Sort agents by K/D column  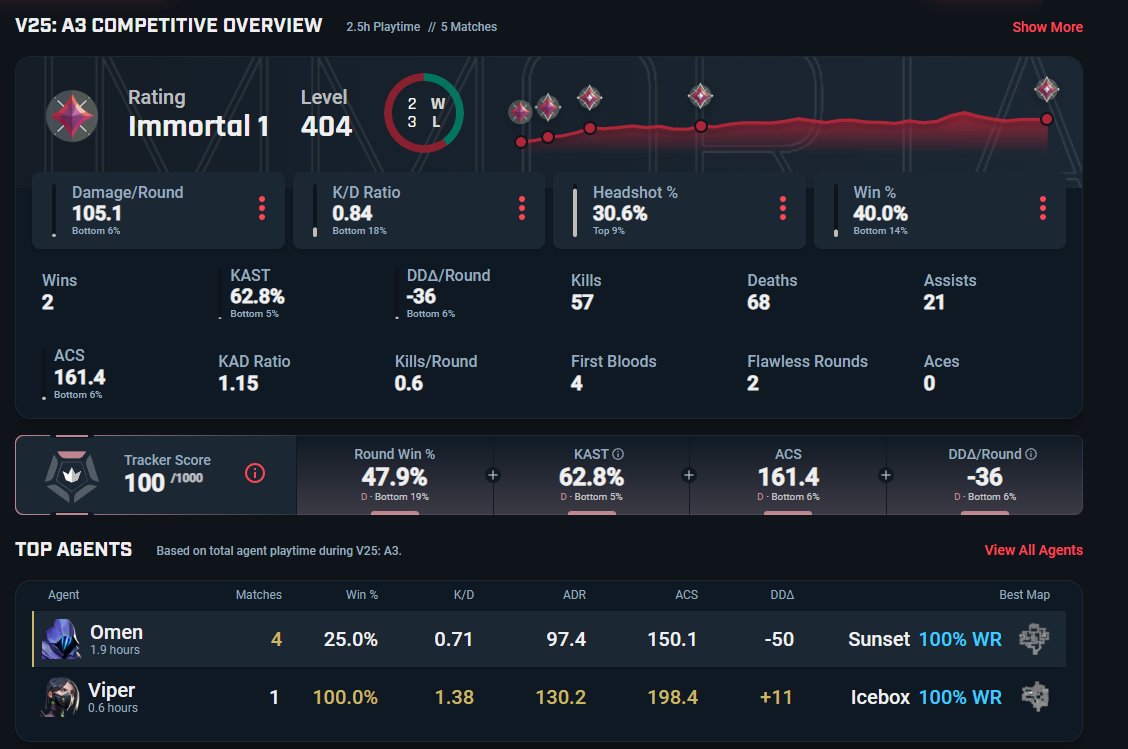(464, 594)
